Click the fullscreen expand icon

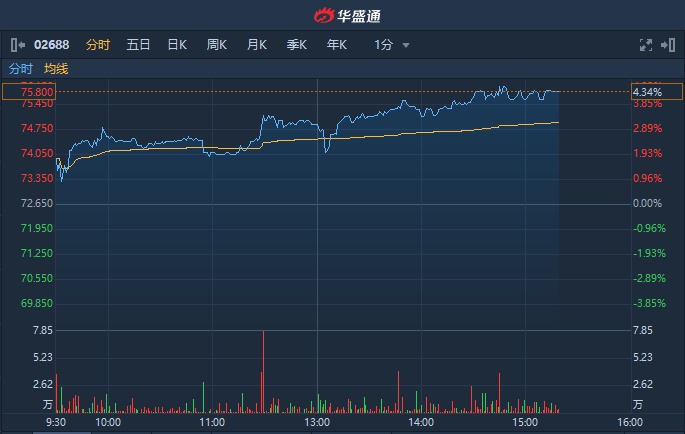coord(646,45)
